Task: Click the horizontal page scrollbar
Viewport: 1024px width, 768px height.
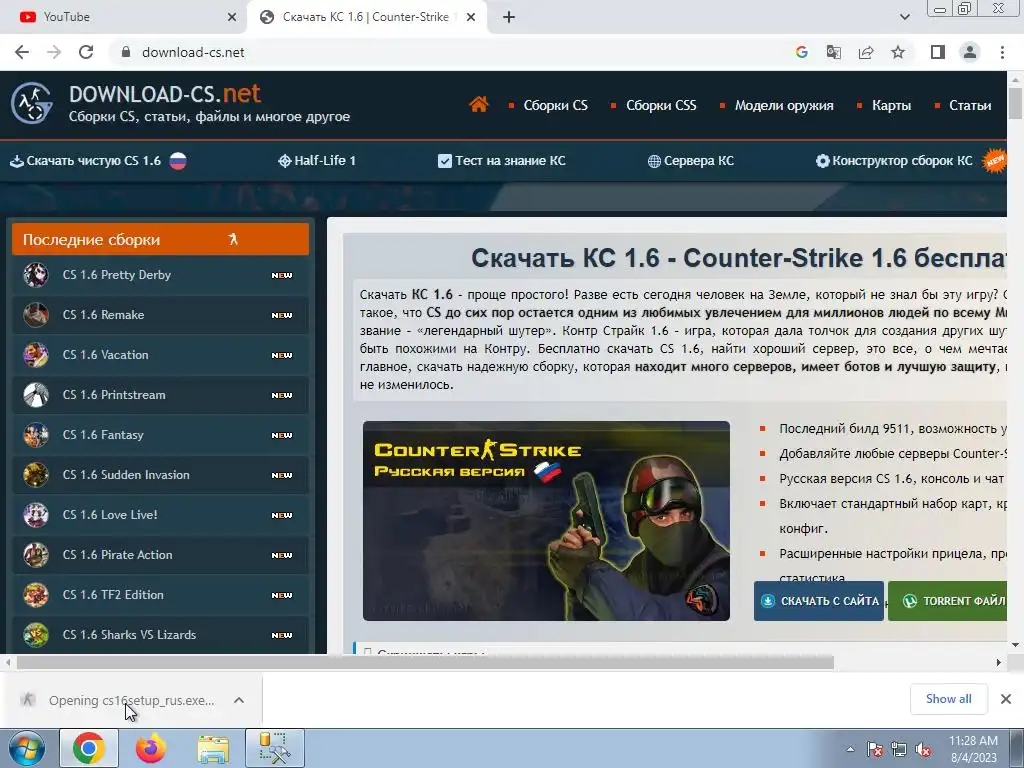Action: [425, 662]
